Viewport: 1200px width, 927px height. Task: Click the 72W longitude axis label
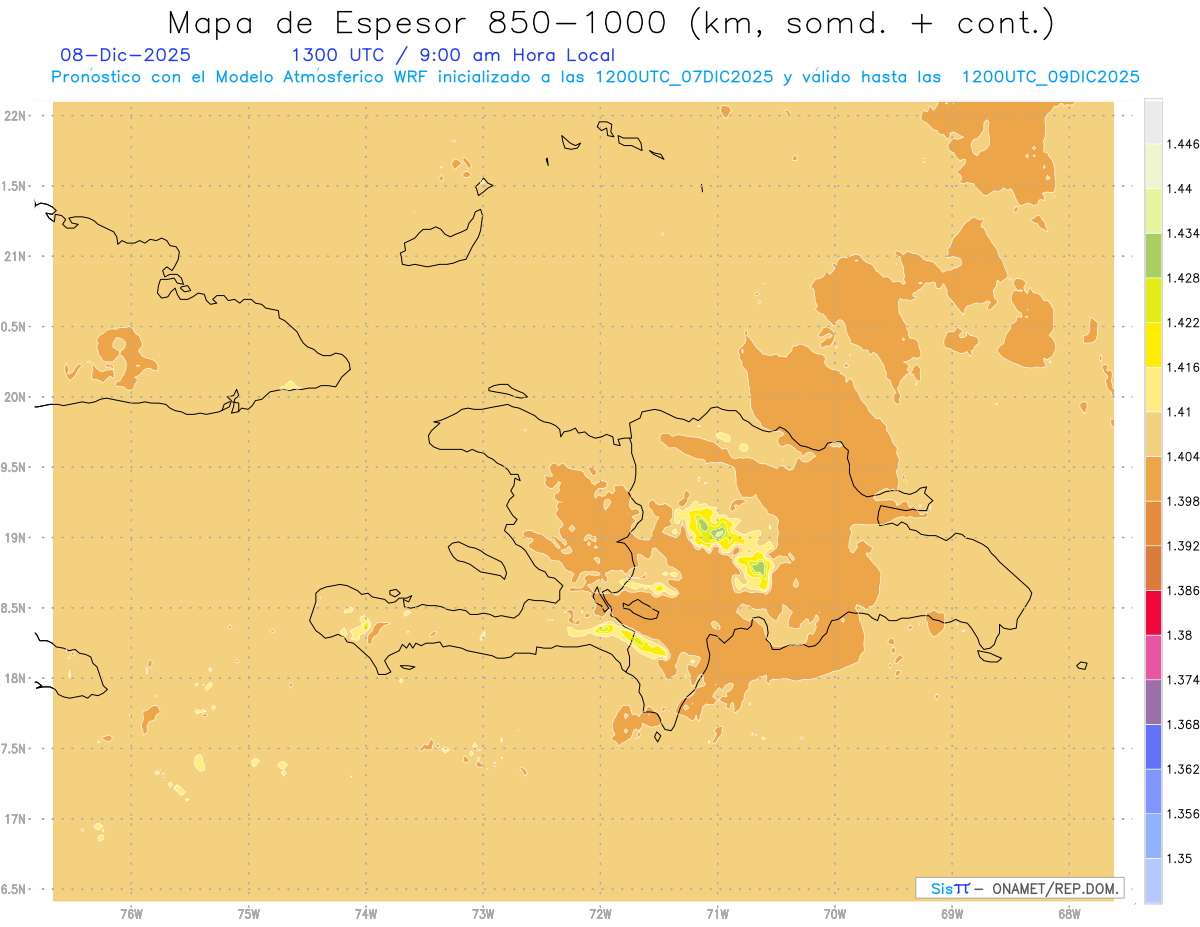(x=600, y=913)
